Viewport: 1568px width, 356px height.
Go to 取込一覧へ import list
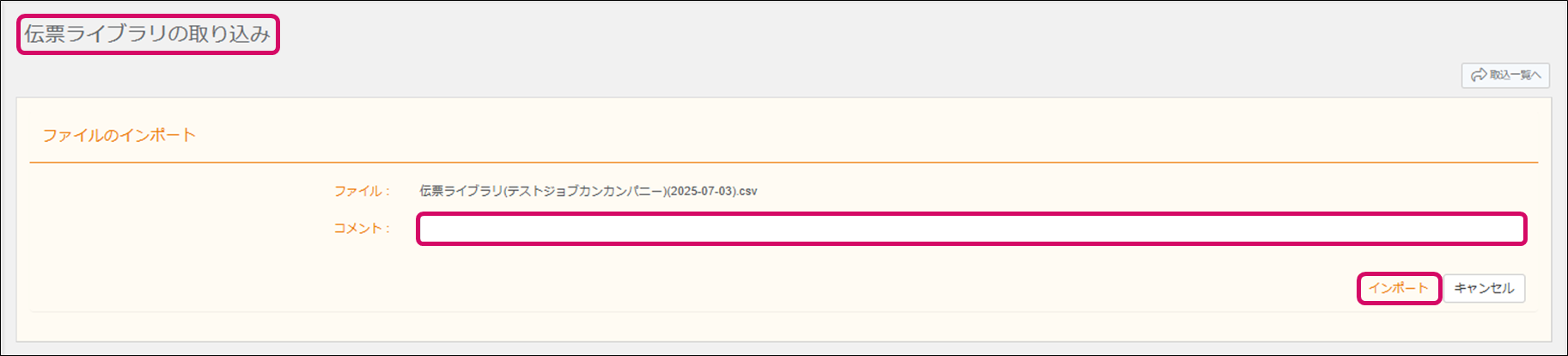tap(1505, 75)
